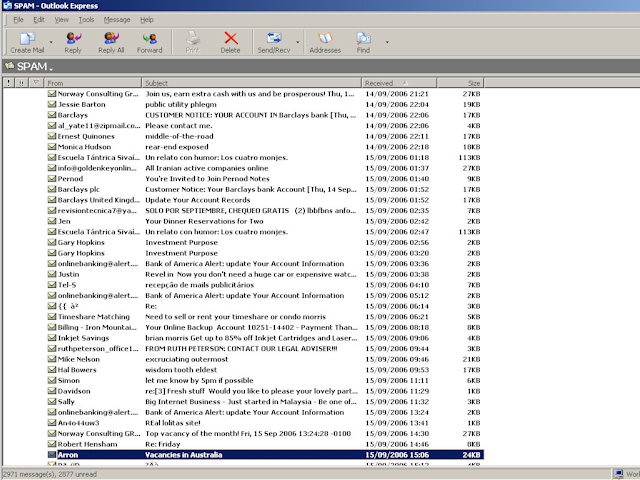Sort by attachment paperclip column header
The height and width of the screenshot is (480, 640).
point(22,83)
